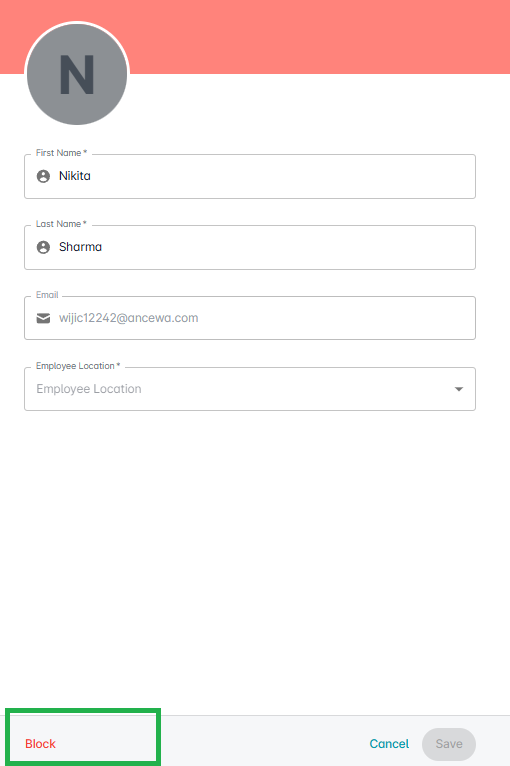Click the envelope icon in Email field
510x766 pixels.
point(43,319)
